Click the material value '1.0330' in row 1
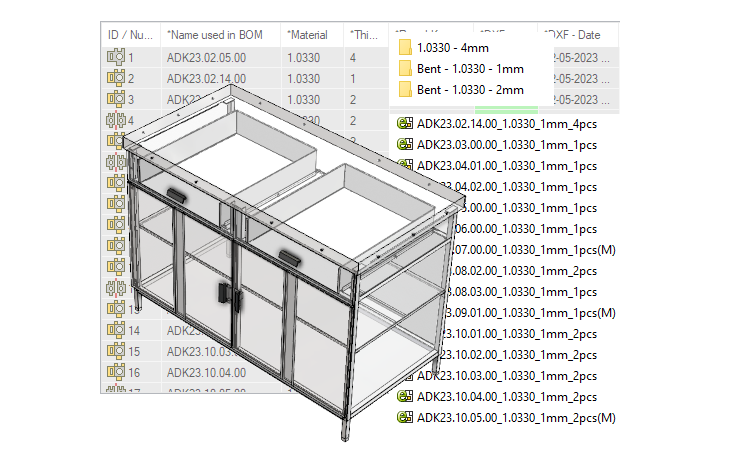Viewport: 750px width, 450px height. click(303, 58)
